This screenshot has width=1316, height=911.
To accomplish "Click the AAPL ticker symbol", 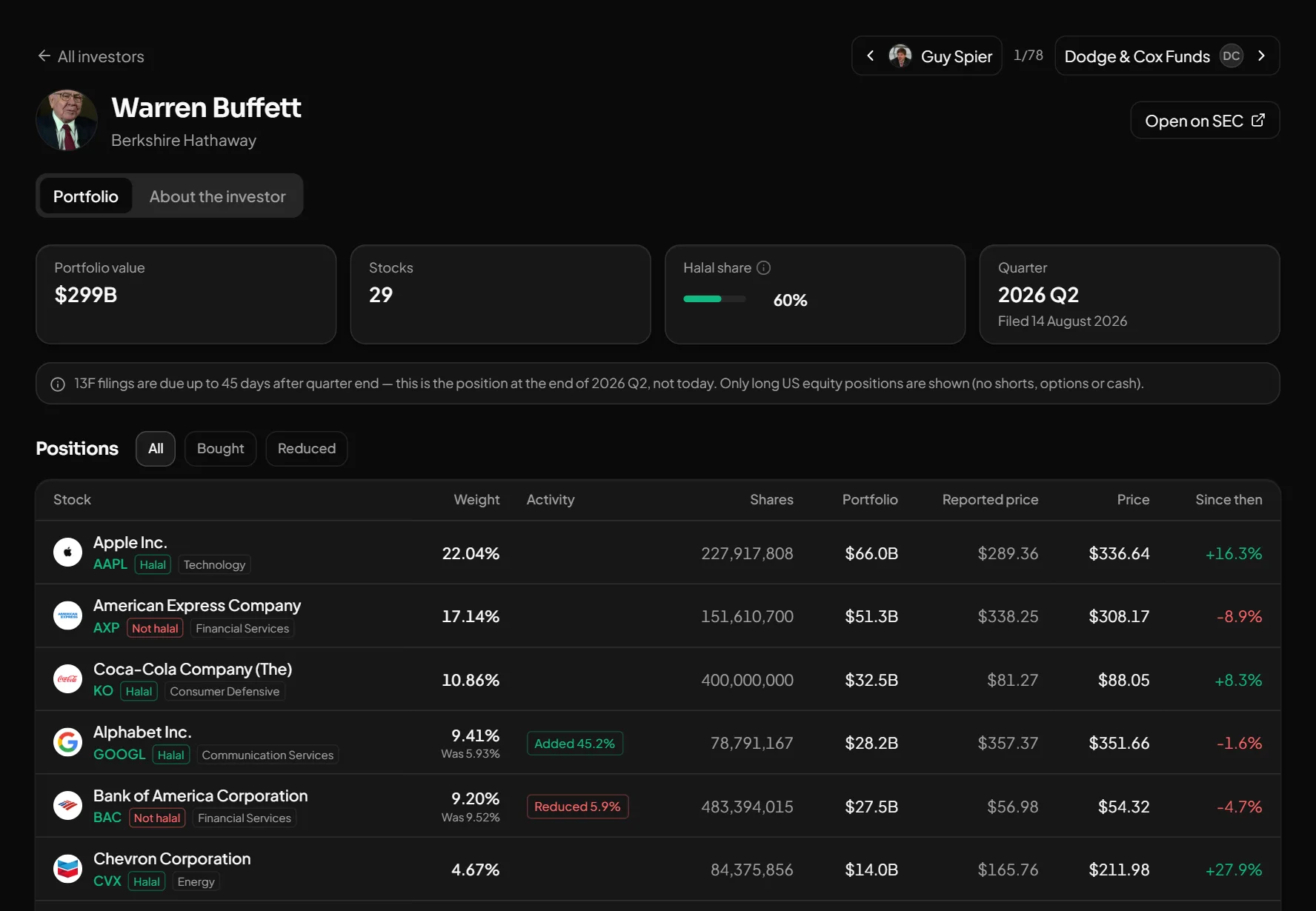I will click(x=110, y=564).
